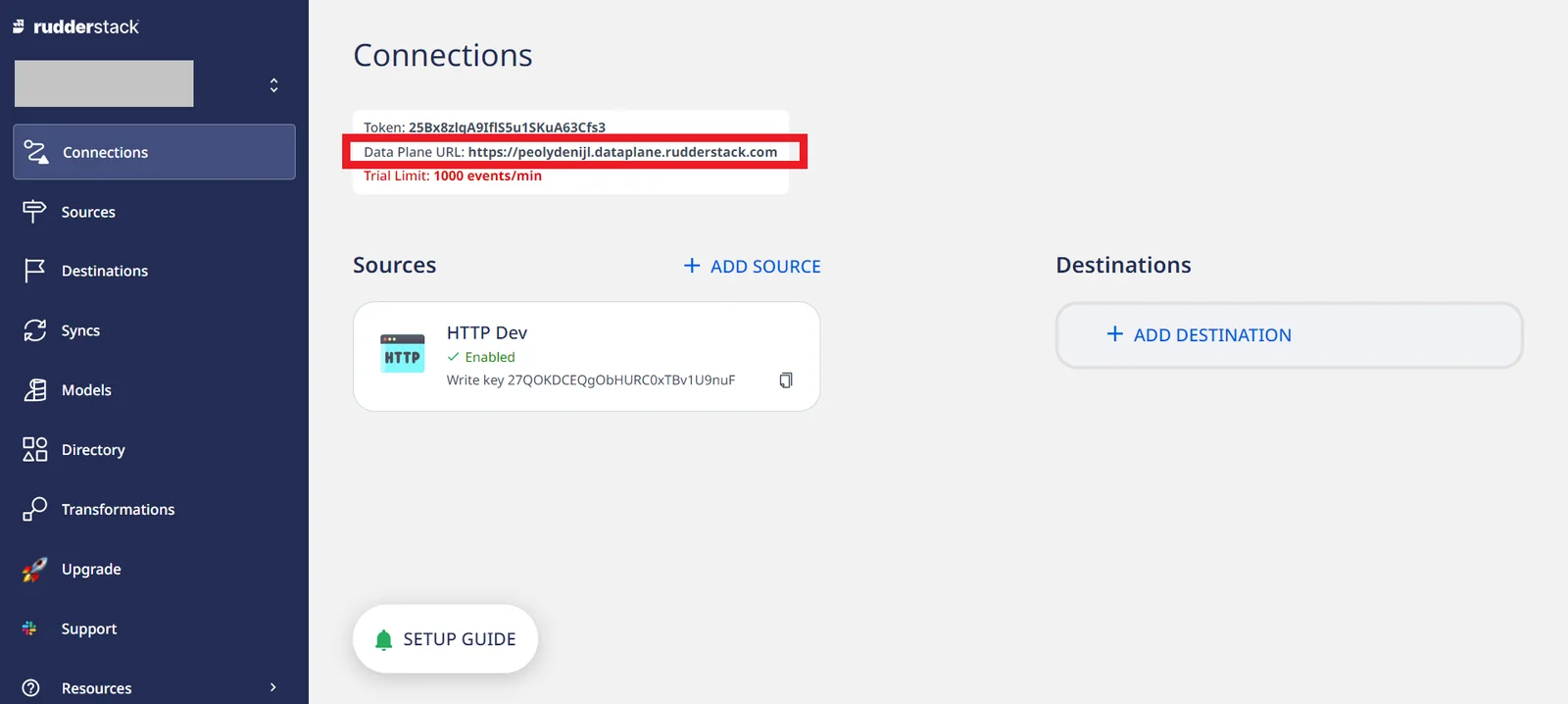Click the Transformations icon

(x=35, y=509)
